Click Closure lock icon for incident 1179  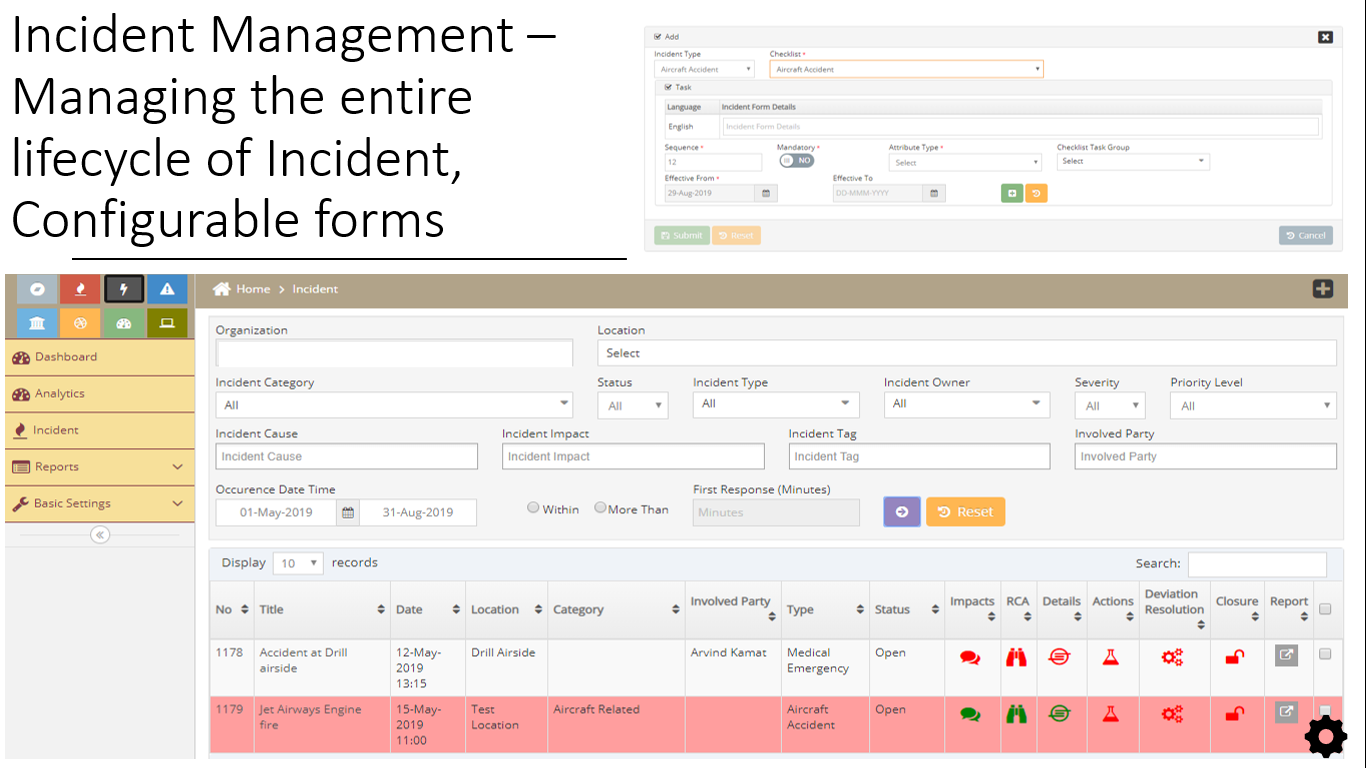click(x=1235, y=714)
